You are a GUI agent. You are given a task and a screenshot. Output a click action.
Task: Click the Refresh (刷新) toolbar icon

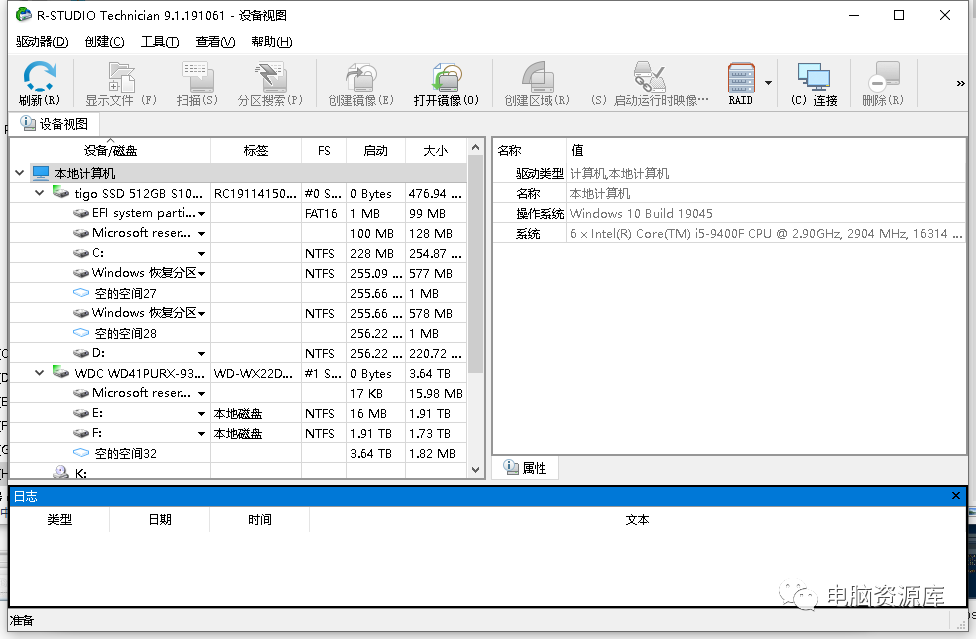39,77
